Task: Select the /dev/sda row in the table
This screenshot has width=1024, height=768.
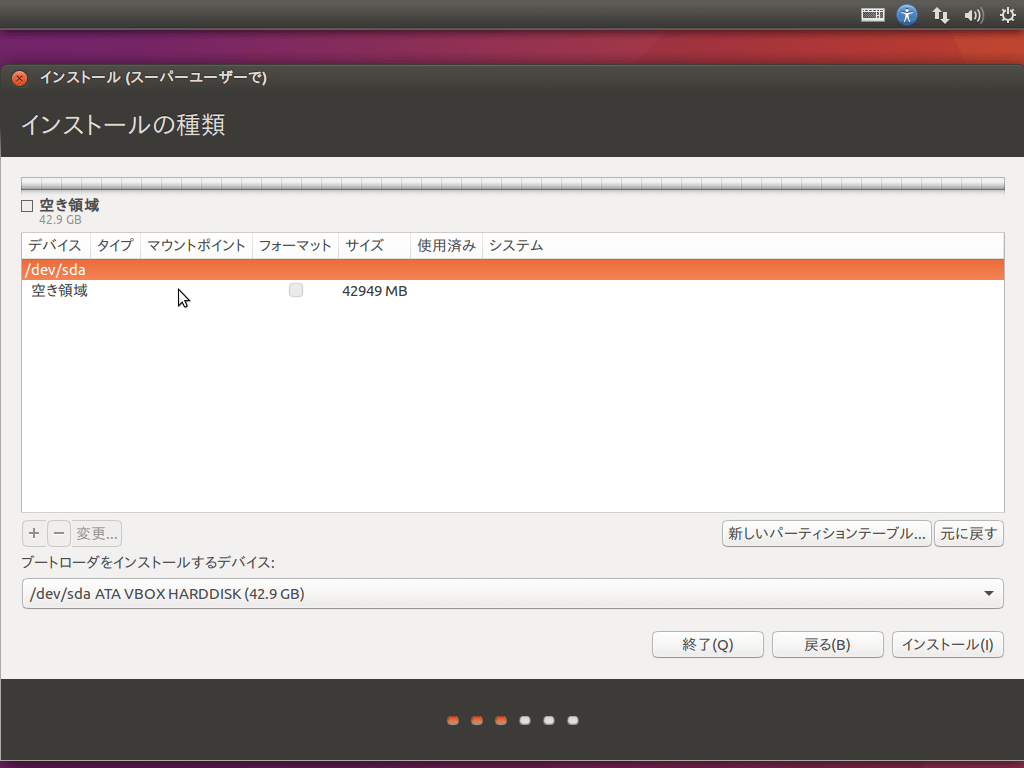Action: 512,270
